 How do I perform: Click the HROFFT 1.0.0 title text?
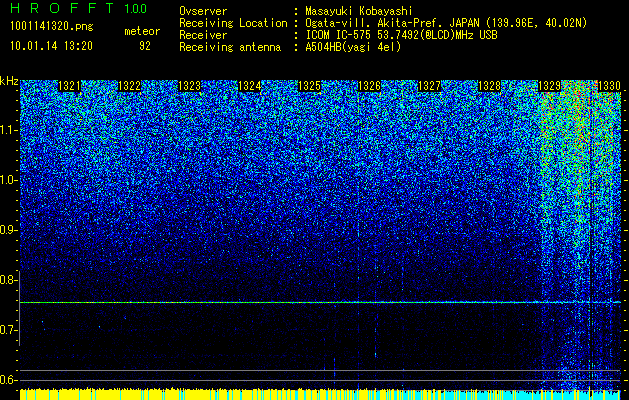click(x=79, y=8)
